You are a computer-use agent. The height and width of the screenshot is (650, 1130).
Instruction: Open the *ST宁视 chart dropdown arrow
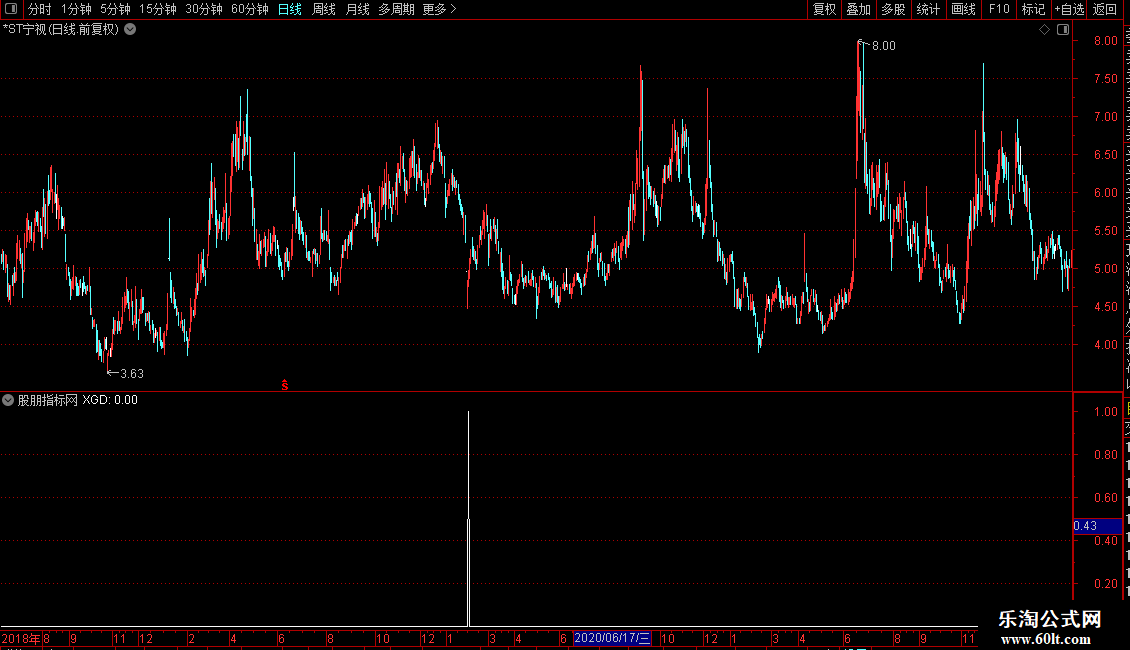point(130,30)
